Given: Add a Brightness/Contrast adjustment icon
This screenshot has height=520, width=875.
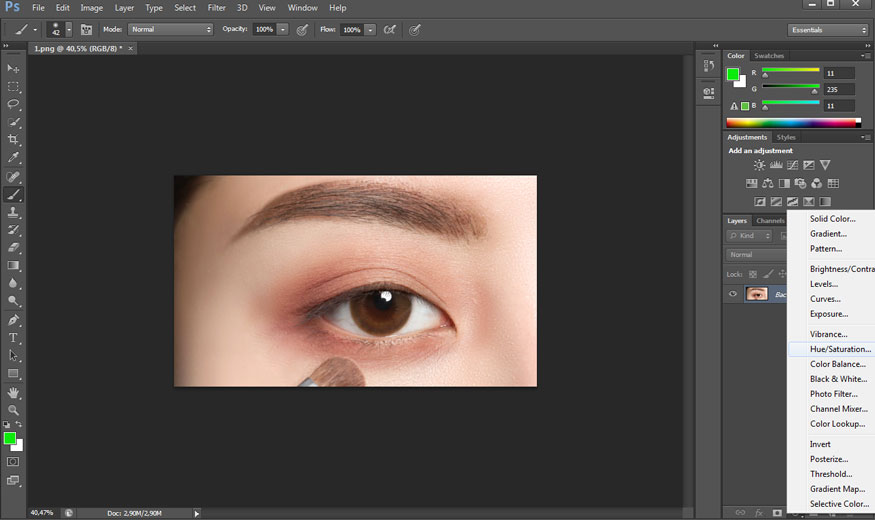Looking at the screenshot, I should pos(759,165).
